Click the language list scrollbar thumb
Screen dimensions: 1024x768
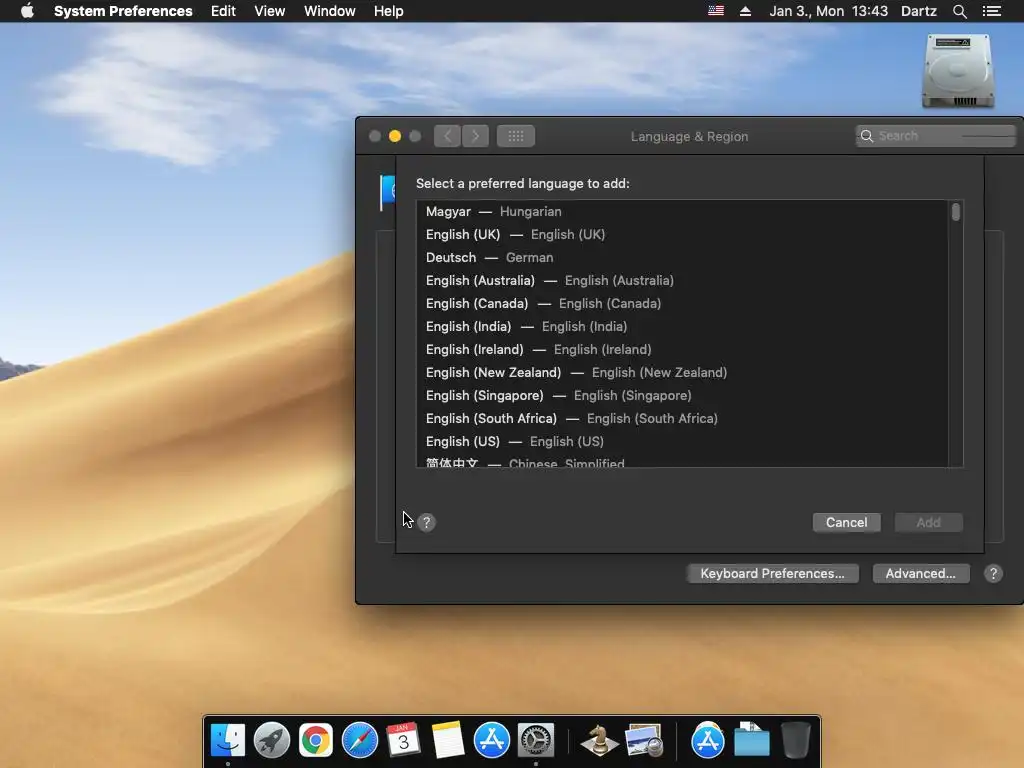pyautogui.click(x=955, y=212)
